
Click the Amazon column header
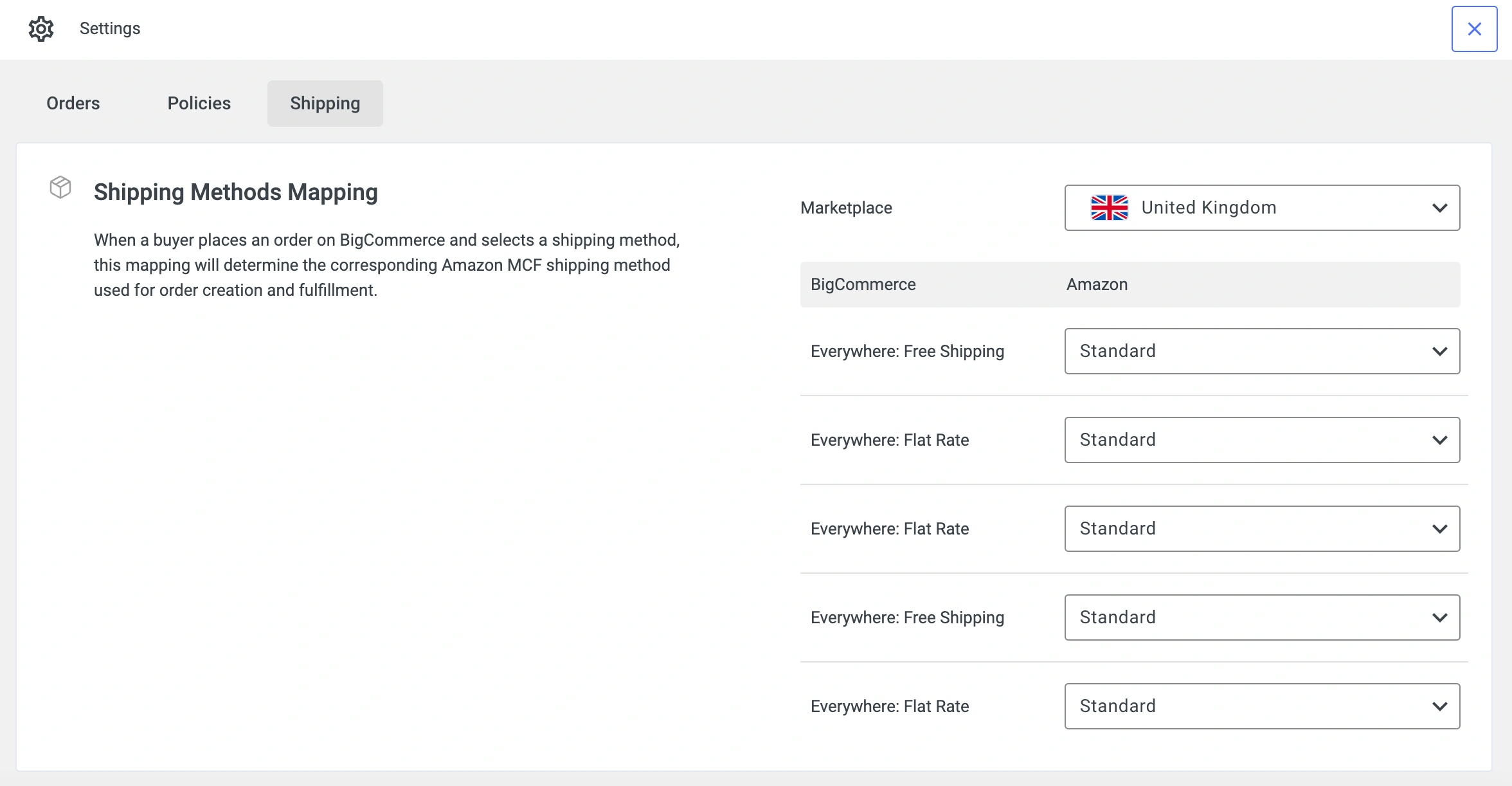click(x=1097, y=284)
